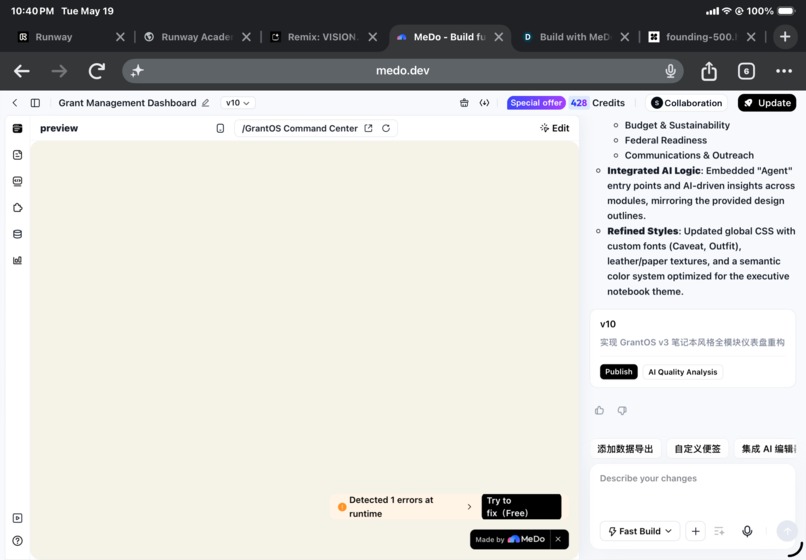The image size is (806, 560).
Task: Open the list-add icon in chat input
Action: (719, 531)
